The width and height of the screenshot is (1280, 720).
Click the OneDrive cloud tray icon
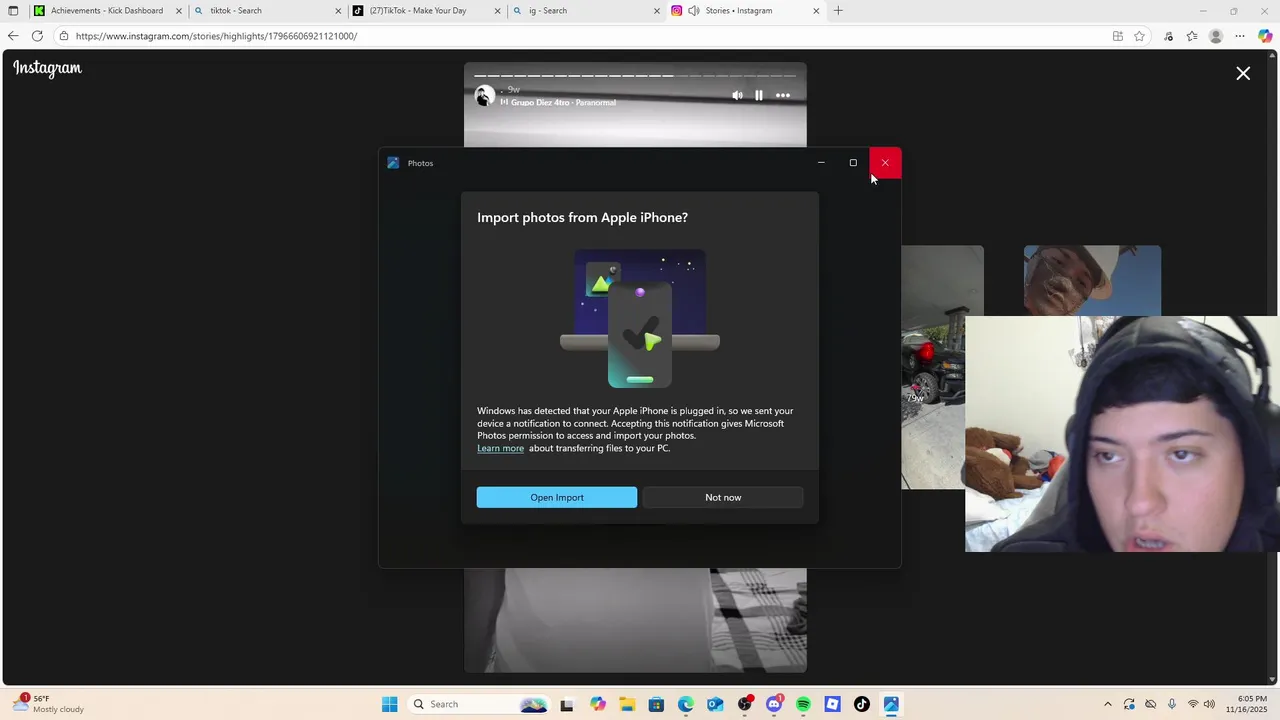coord(1150,704)
